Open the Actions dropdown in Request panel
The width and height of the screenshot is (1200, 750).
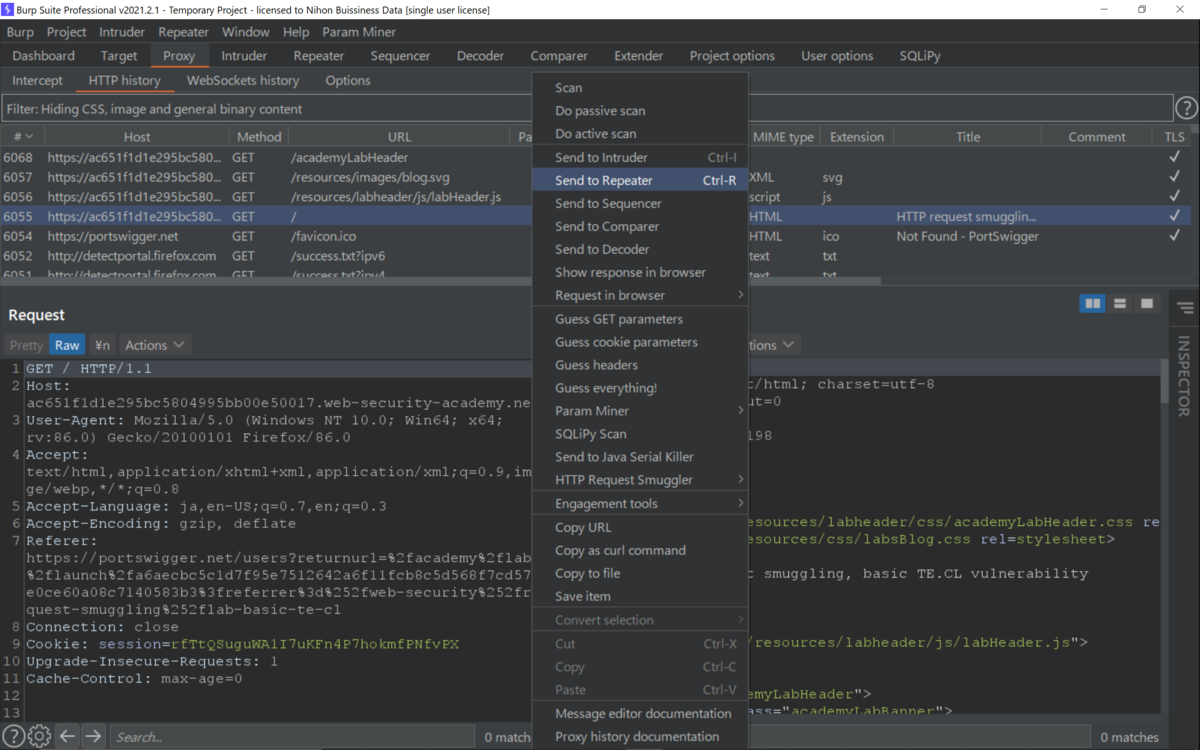point(154,345)
